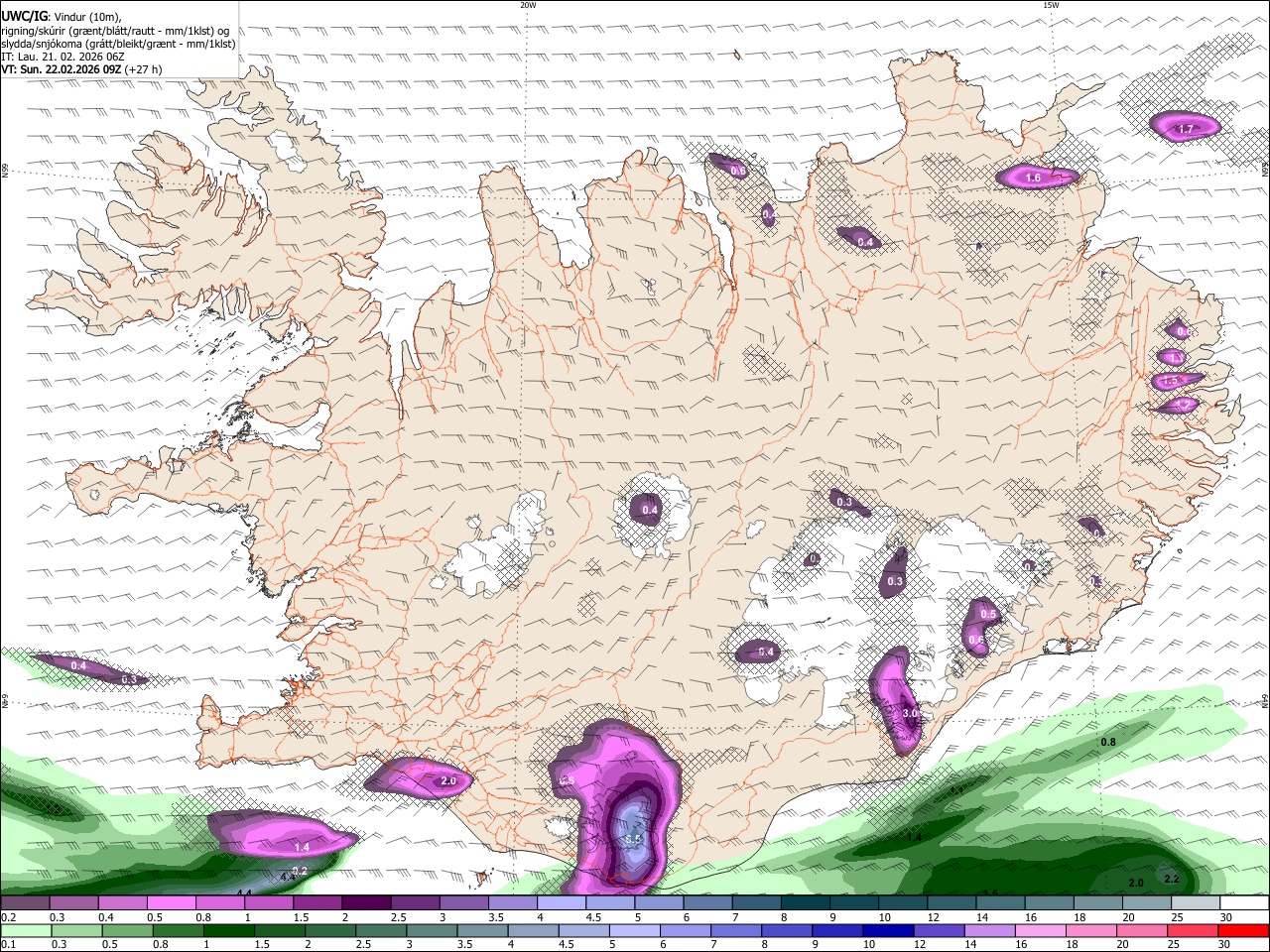The image size is (1270, 952).
Task: Click the darkest purple swatch labeled 2, top legend
Action: [366, 903]
